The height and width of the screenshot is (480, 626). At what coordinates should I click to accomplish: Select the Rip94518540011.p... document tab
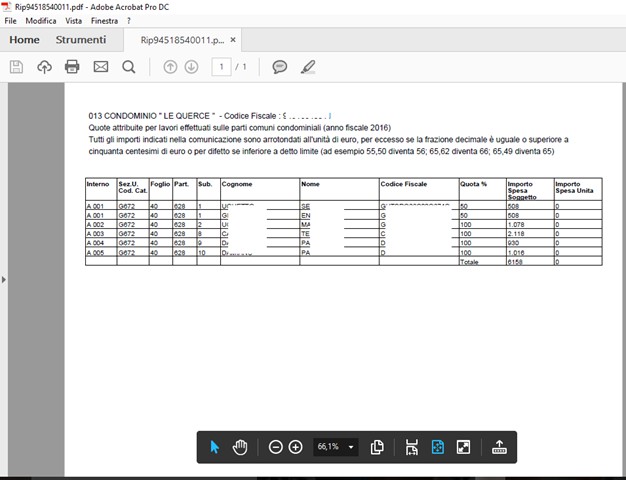pos(182,40)
